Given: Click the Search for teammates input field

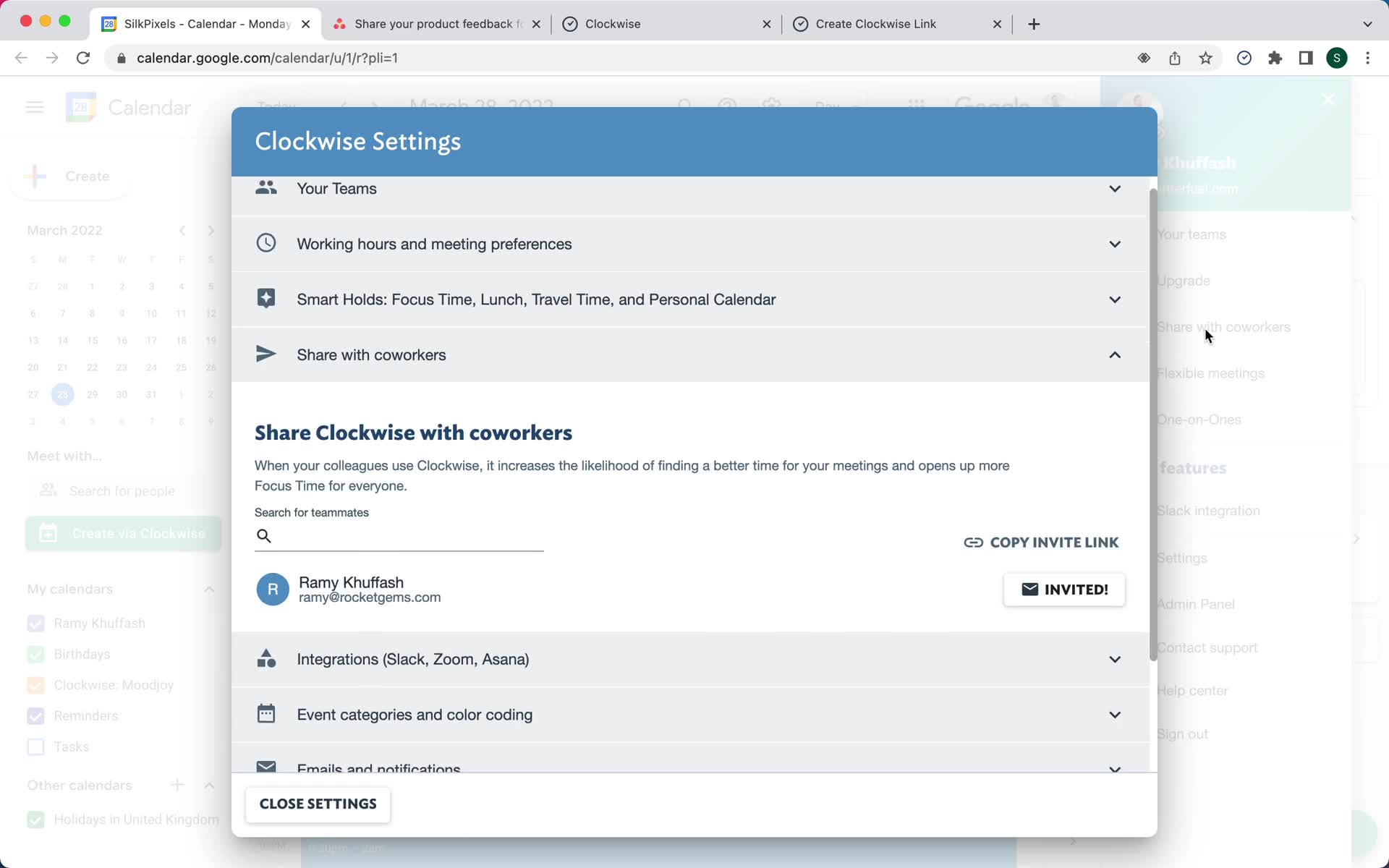Looking at the screenshot, I should pyautogui.click(x=399, y=536).
